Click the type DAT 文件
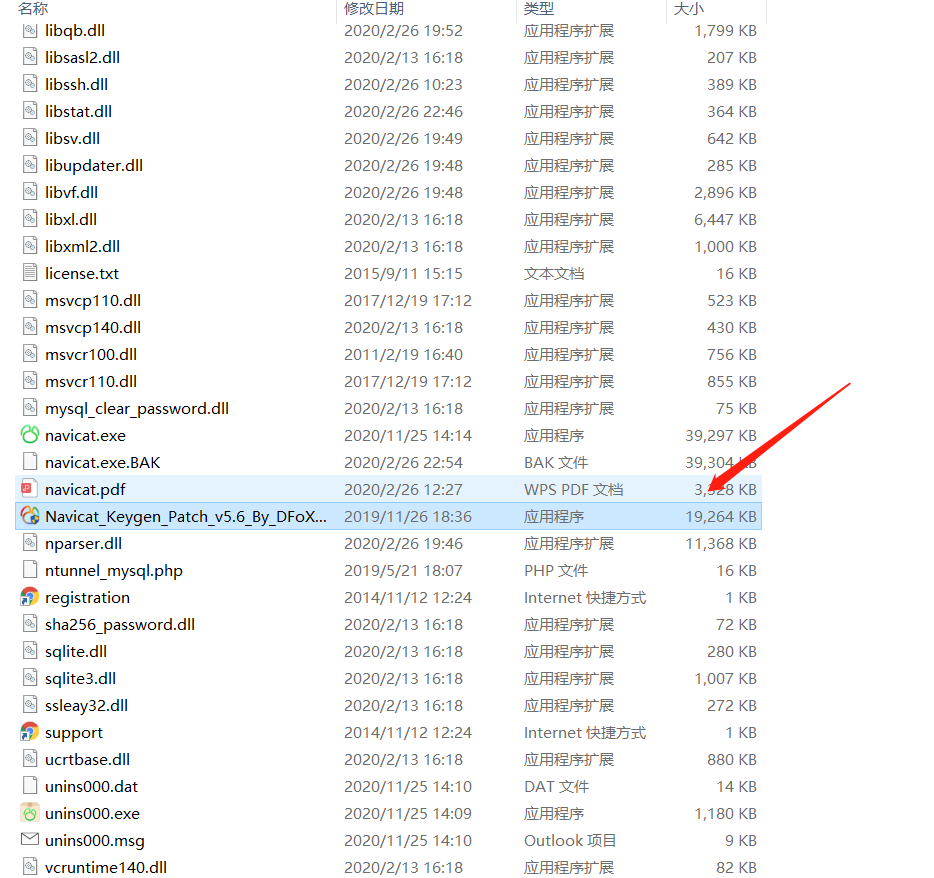This screenshot has height=878, width=934. 556,786
